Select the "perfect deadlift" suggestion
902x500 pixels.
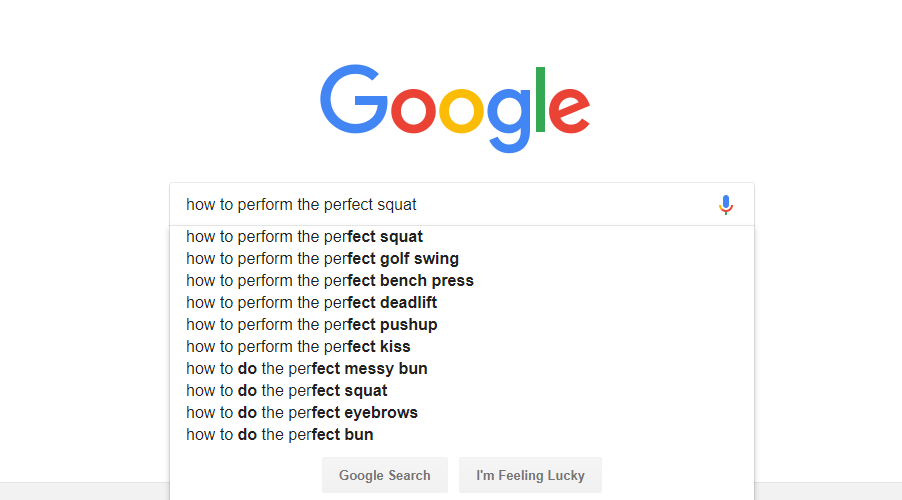click(312, 303)
